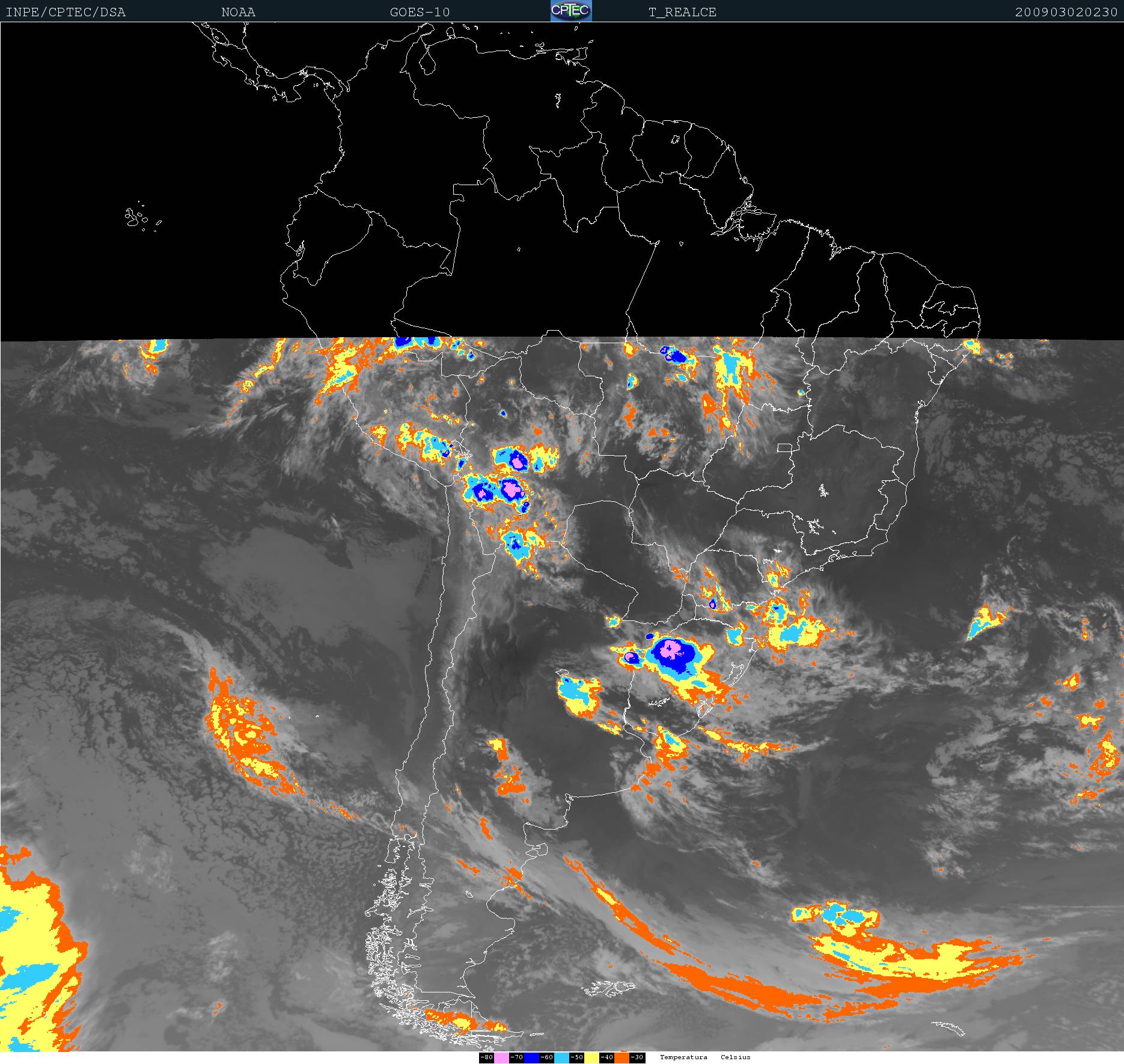
Task: Select the dark blue legend swatch
Action: click(x=531, y=1057)
